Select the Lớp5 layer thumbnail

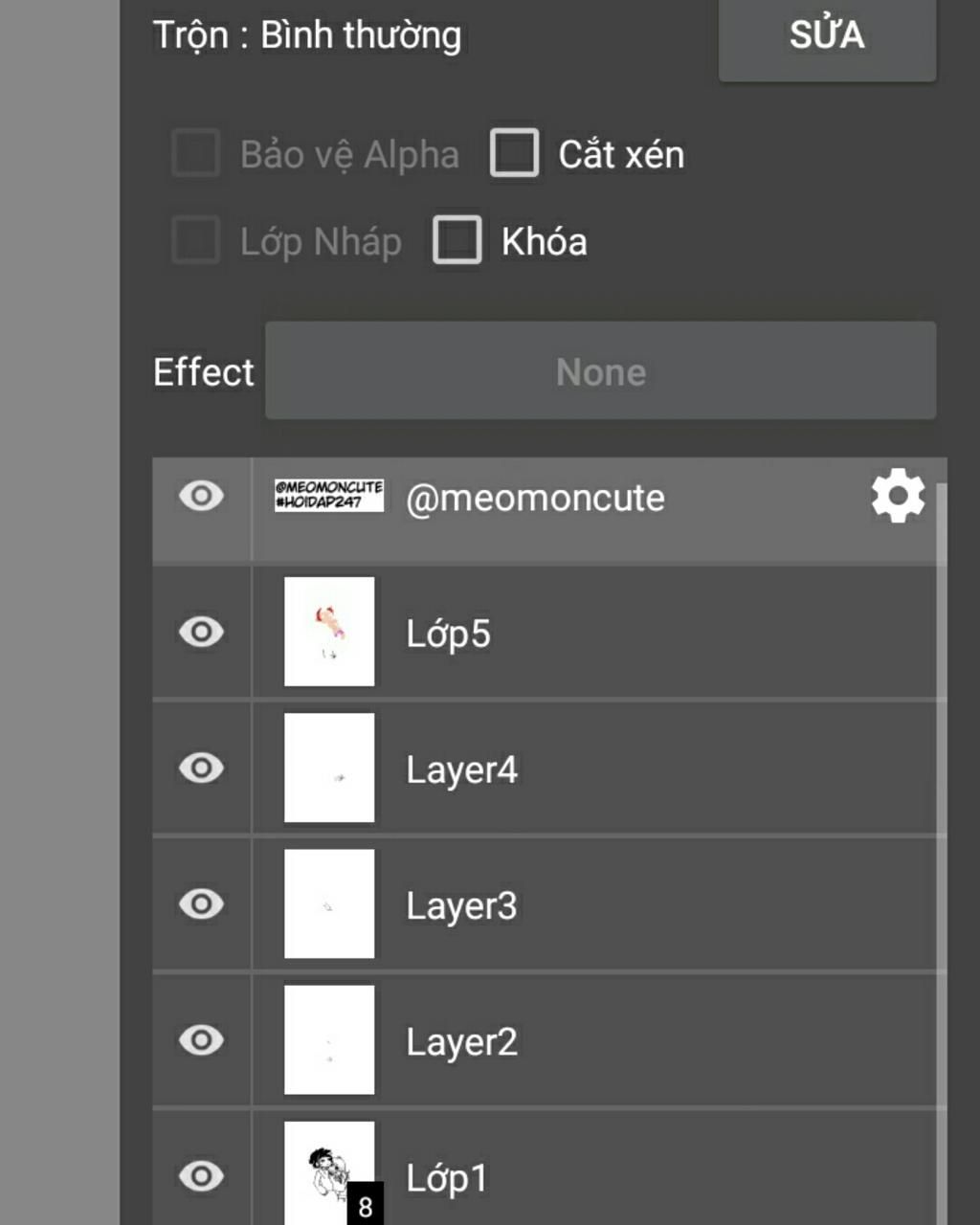pos(329,632)
